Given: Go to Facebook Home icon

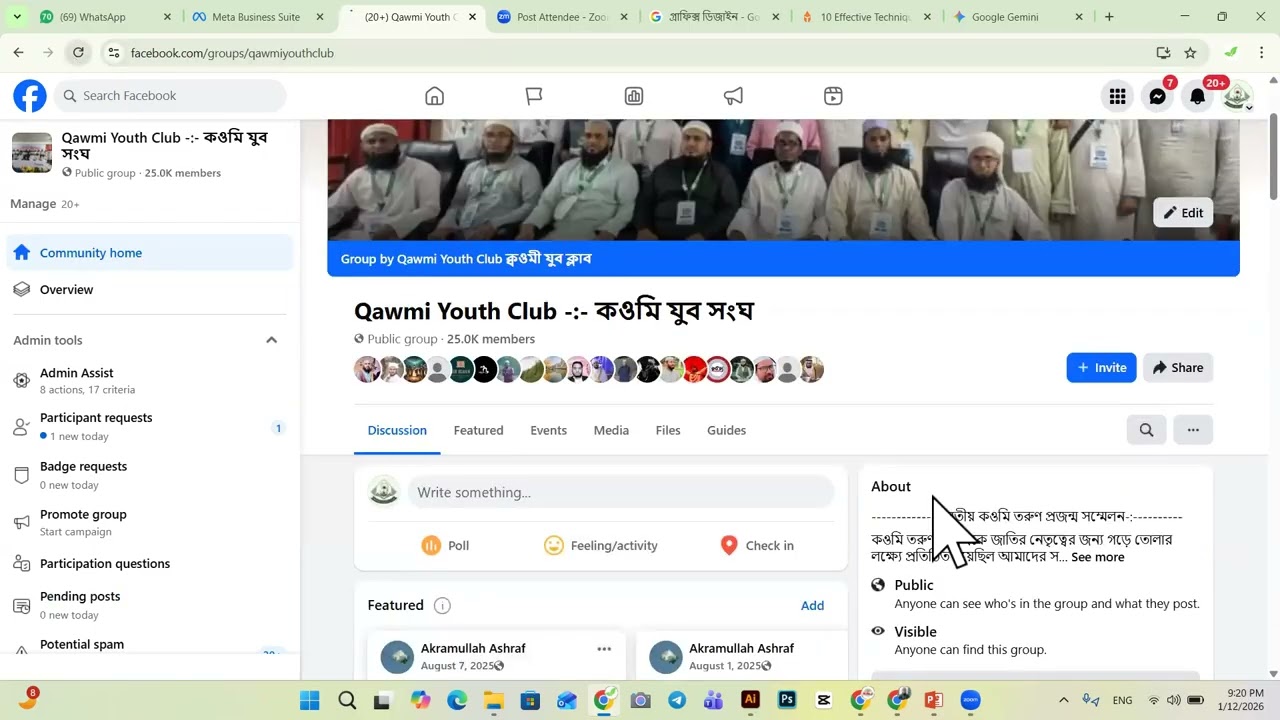Looking at the screenshot, I should tap(434, 96).
